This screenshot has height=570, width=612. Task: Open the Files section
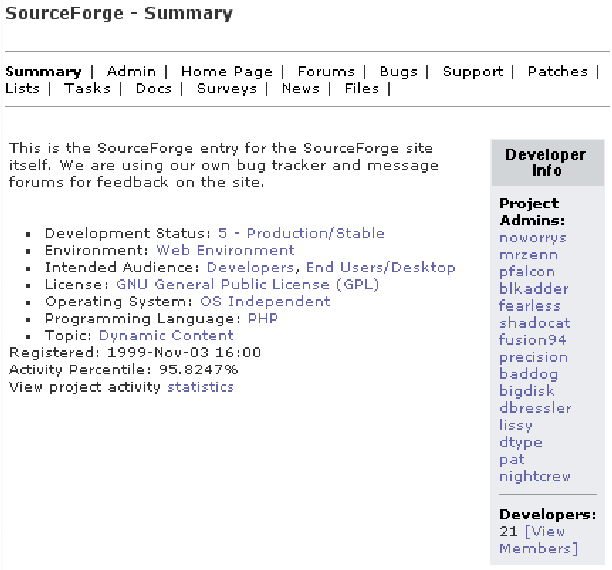coord(362,89)
